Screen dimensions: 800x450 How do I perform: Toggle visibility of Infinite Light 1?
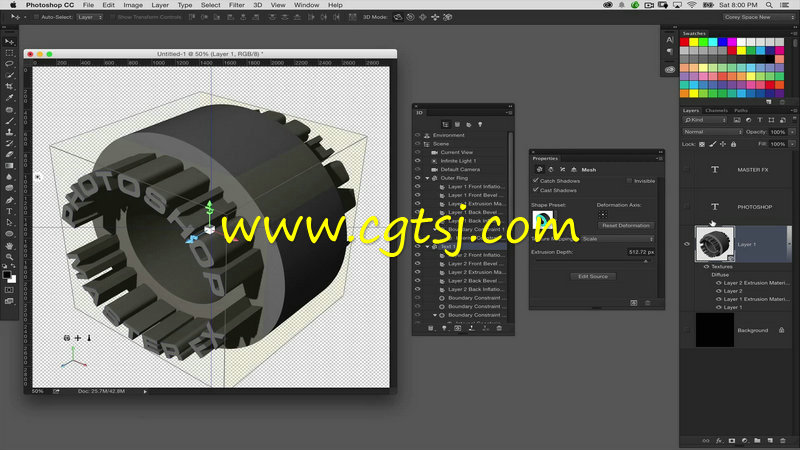(x=418, y=161)
